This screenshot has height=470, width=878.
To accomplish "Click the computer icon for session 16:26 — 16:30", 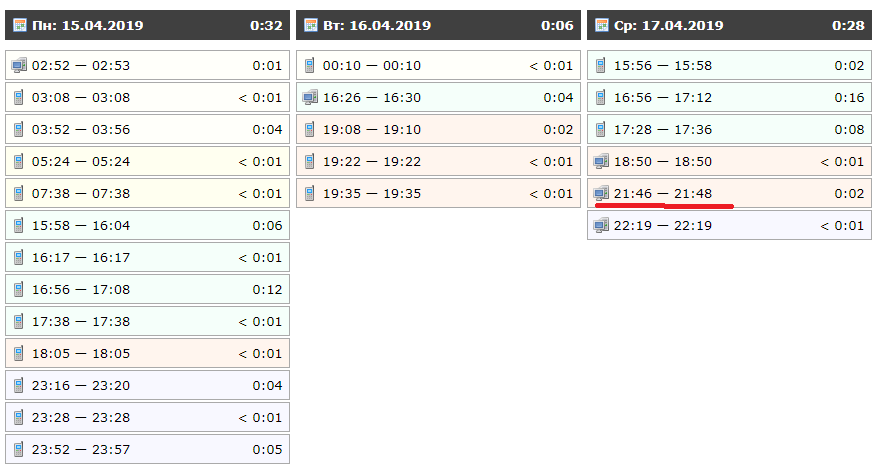I will [310, 97].
